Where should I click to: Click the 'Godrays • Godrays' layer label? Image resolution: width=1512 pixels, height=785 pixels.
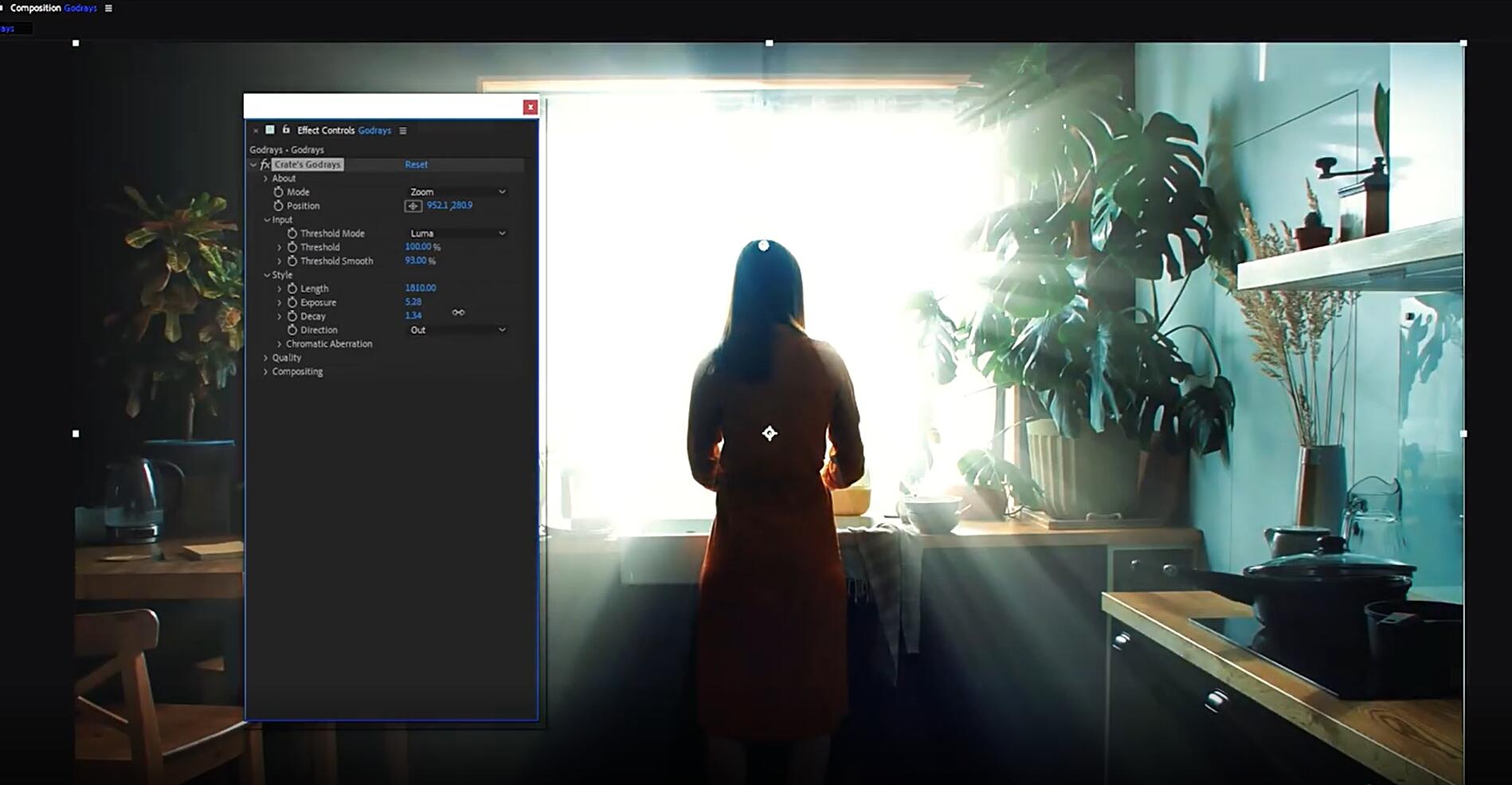(x=287, y=149)
